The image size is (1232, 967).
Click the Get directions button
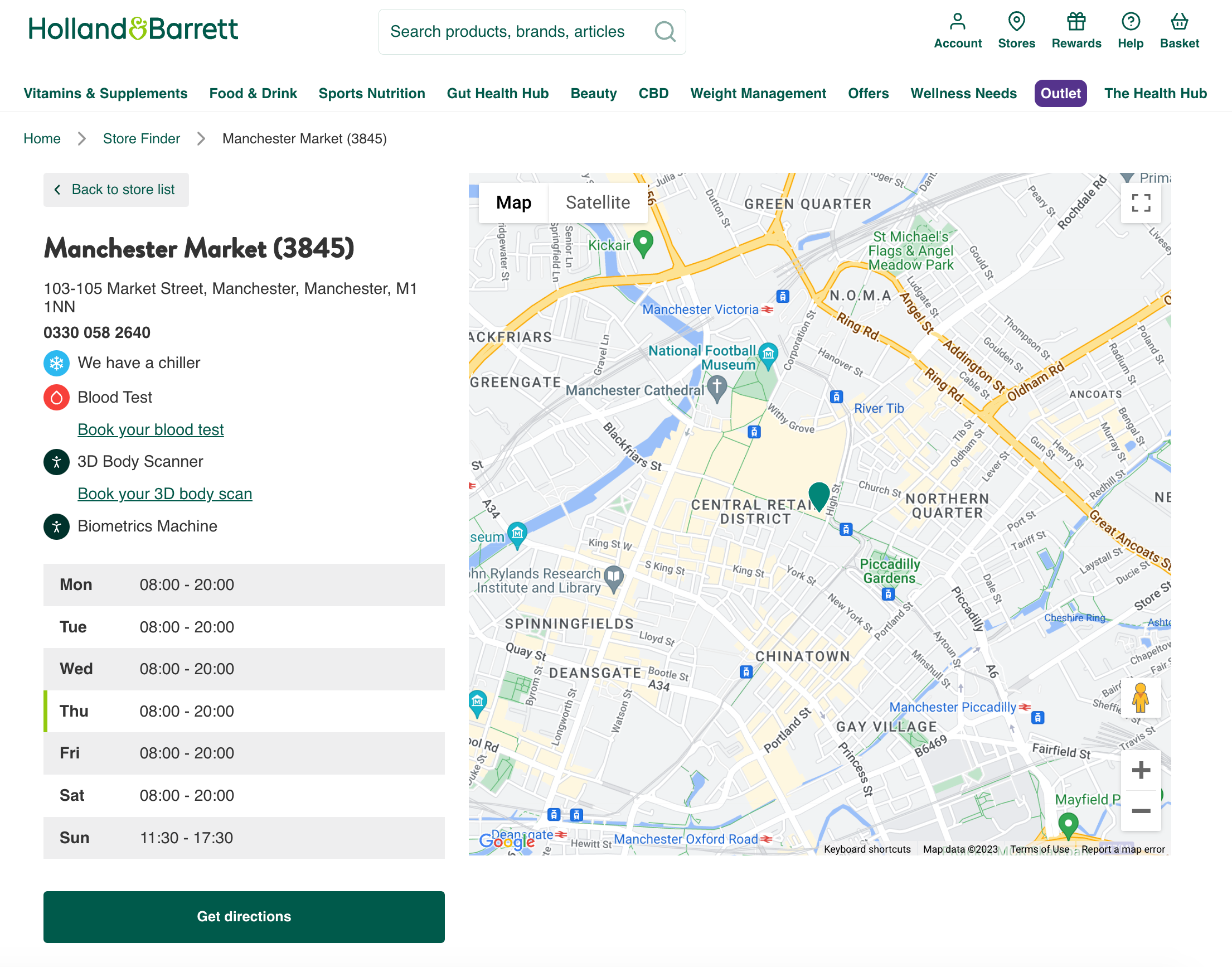coord(244,917)
